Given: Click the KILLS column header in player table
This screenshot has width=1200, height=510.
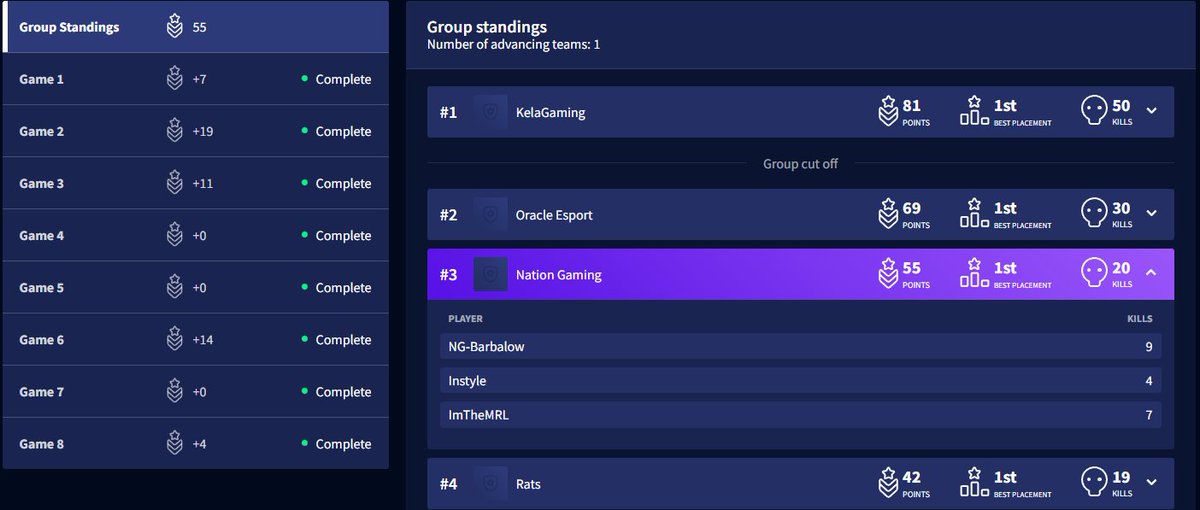Looking at the screenshot, I should 1140,319.
